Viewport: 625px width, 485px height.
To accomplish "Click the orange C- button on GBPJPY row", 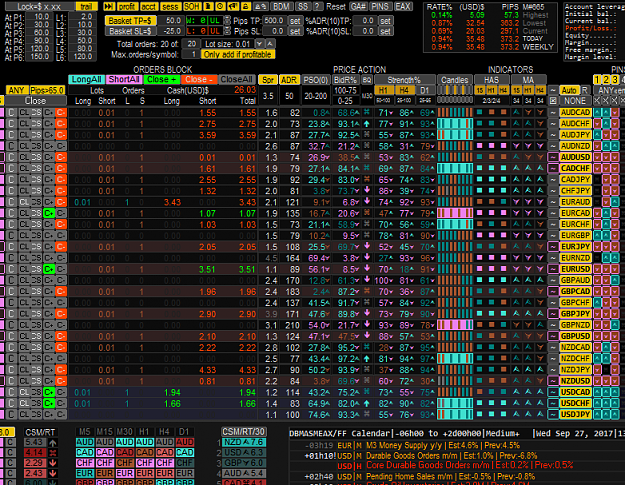I will (61, 314).
